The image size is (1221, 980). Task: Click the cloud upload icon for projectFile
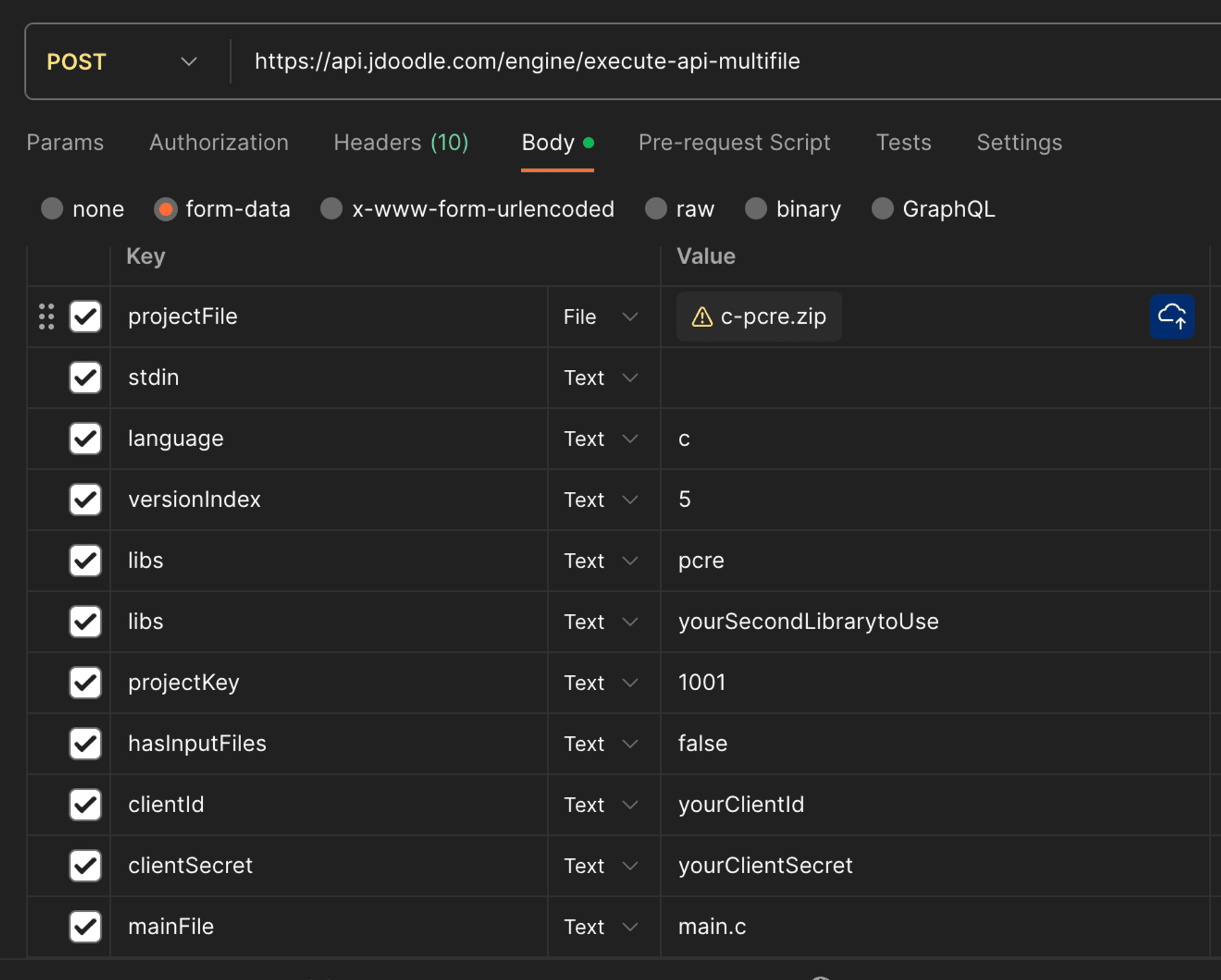point(1172,316)
